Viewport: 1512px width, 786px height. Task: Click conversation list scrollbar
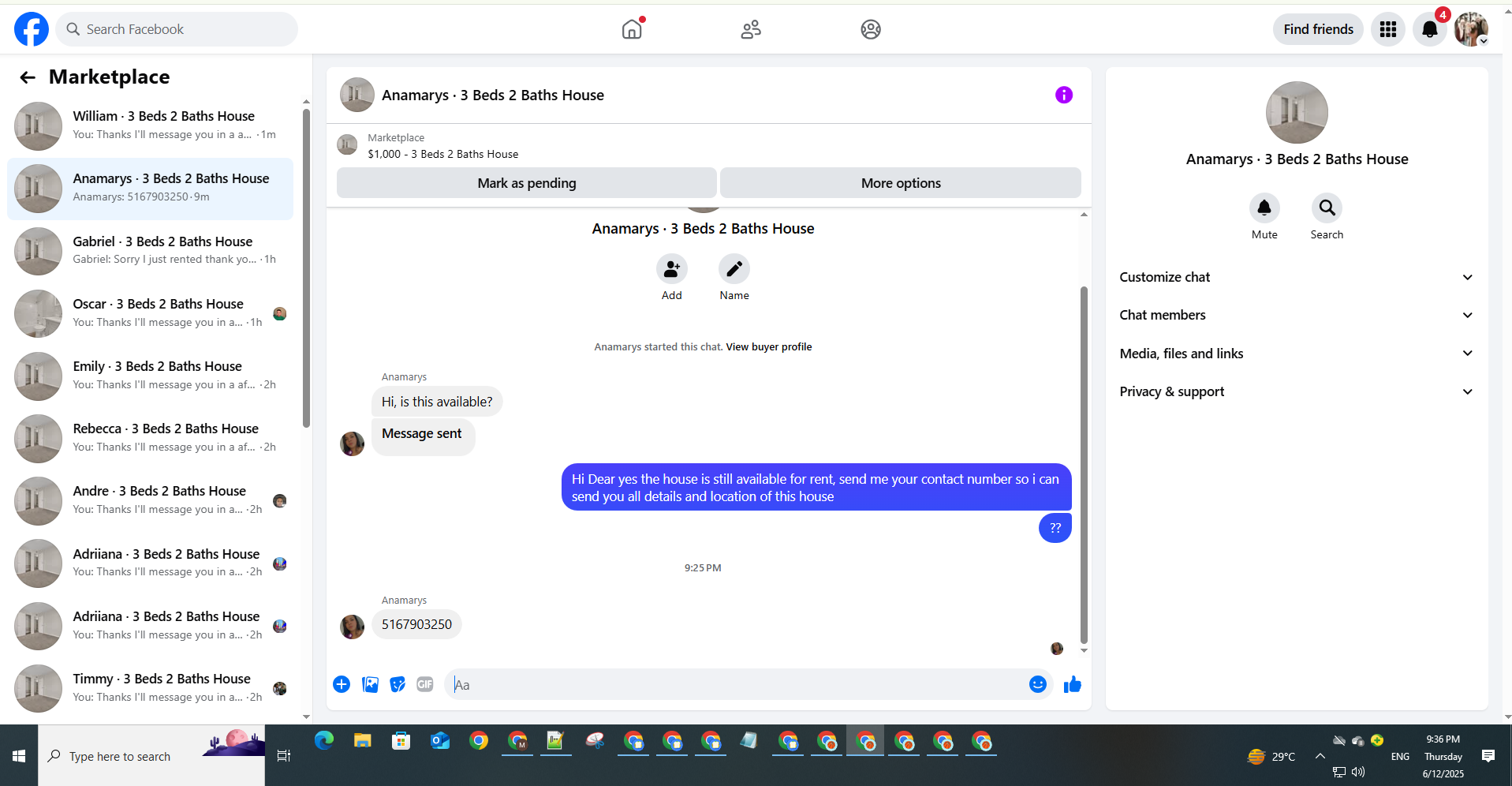click(x=306, y=268)
